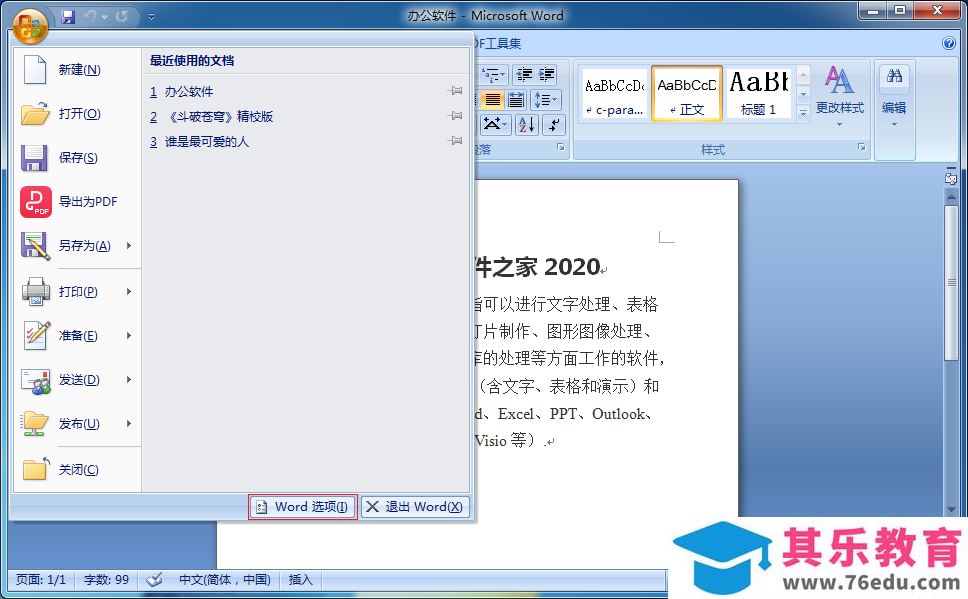Click 退出 Word(X) button

pos(415,507)
